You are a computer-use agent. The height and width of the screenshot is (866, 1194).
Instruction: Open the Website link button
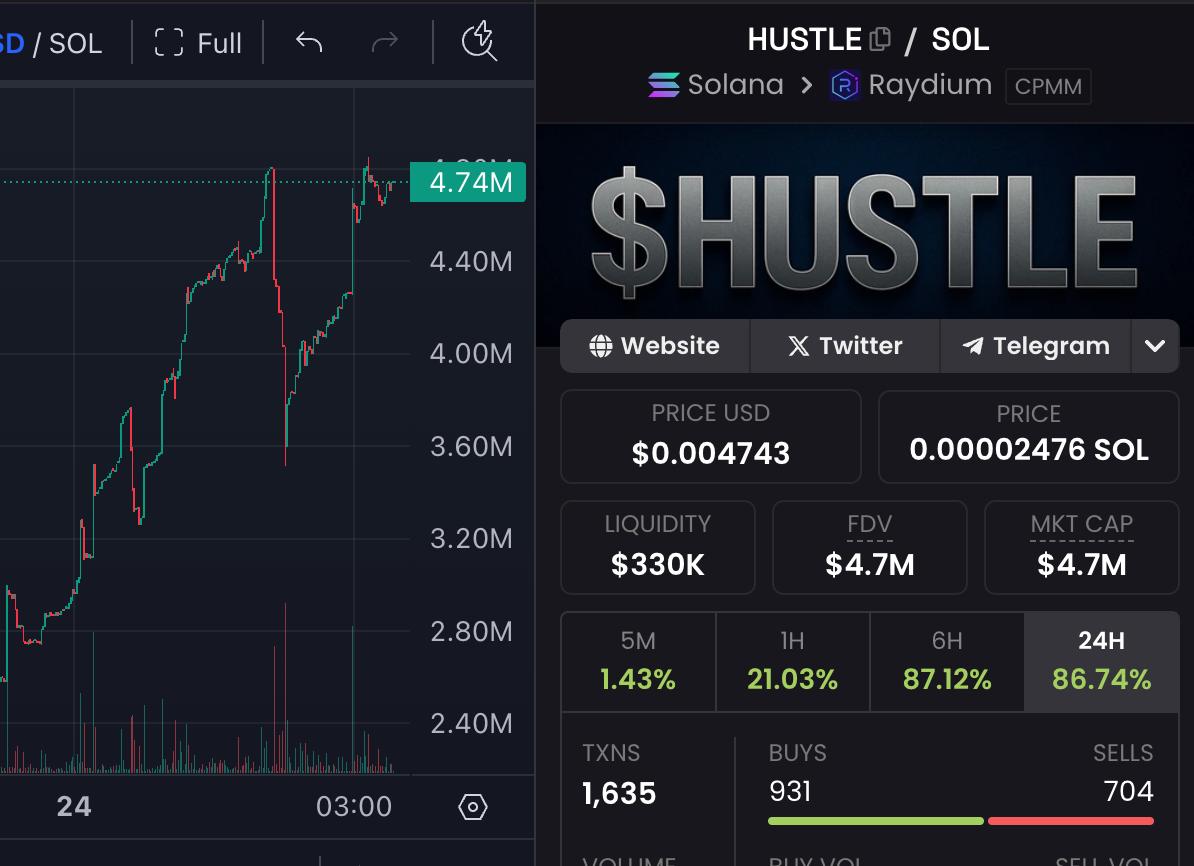(655, 346)
